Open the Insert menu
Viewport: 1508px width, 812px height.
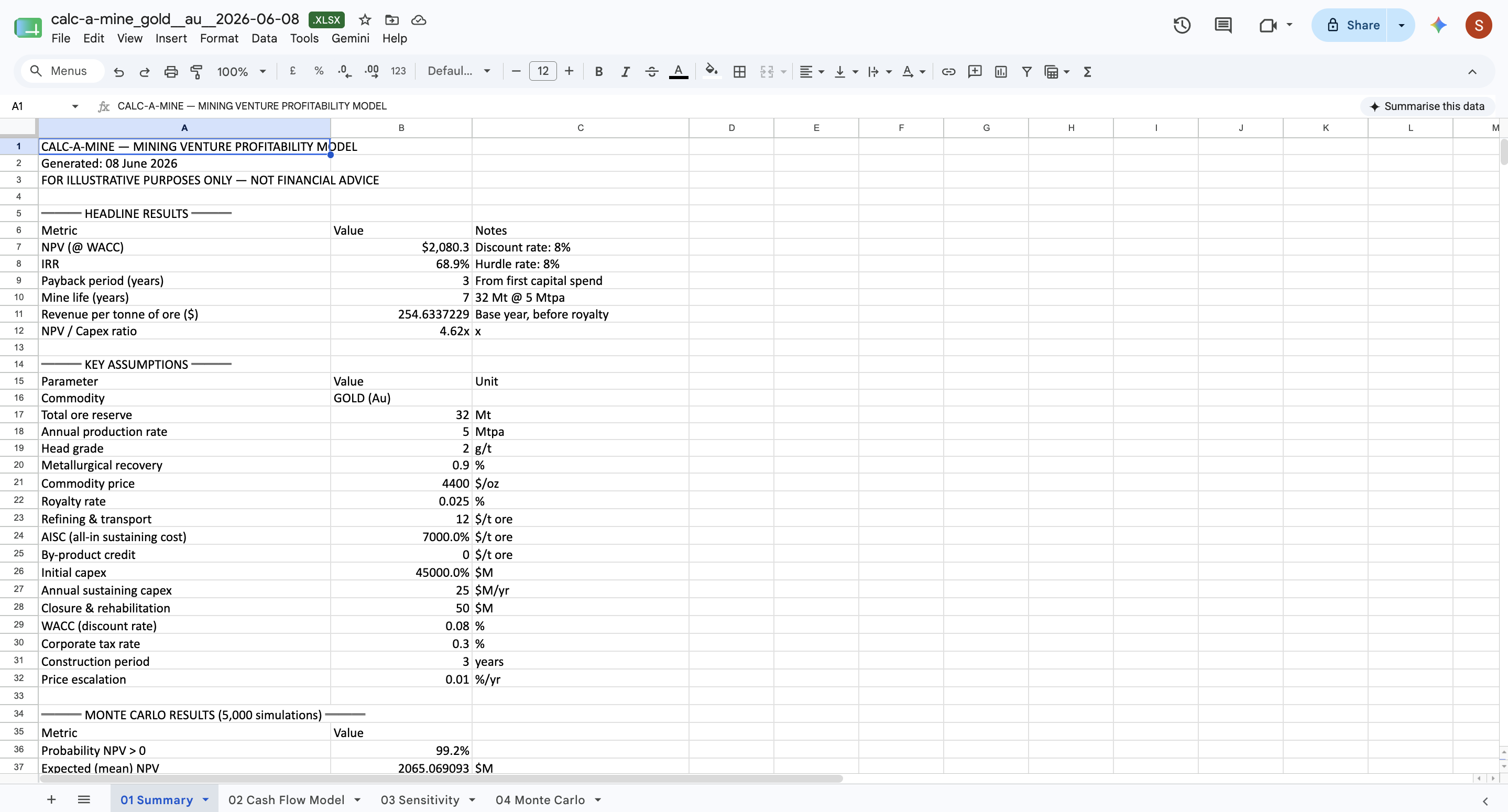171,38
